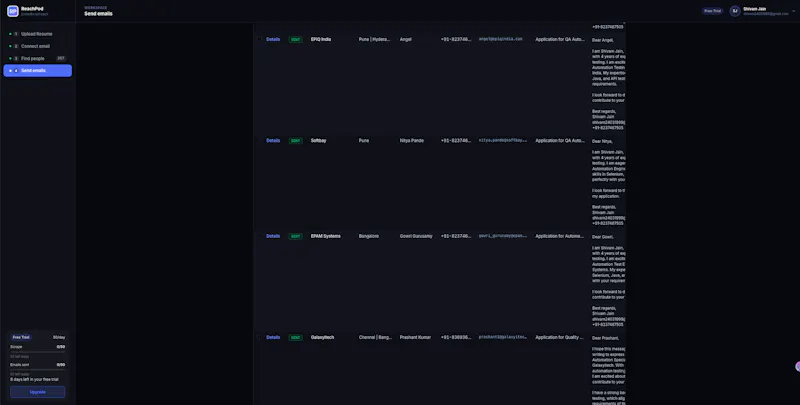Click the Scrape usage progress bar
This screenshot has height=405, width=800.
[x=38, y=352]
